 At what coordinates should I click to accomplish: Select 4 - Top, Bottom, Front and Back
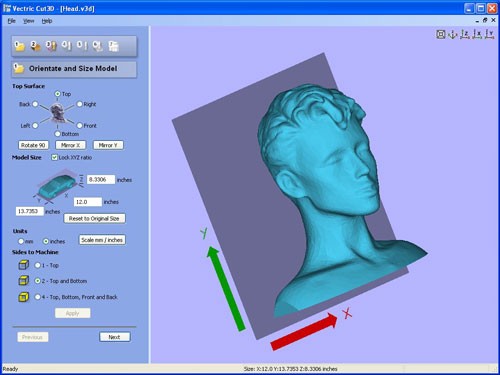[38, 297]
